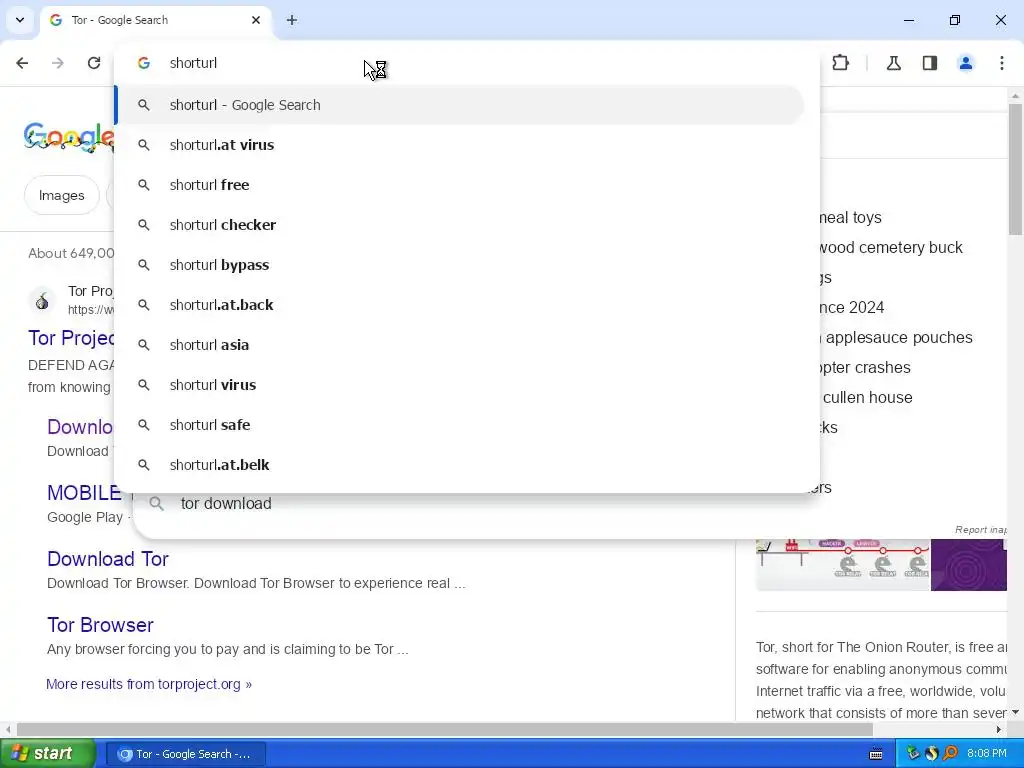Reload the current page
Screen dimensions: 1024x768
(x=94, y=63)
